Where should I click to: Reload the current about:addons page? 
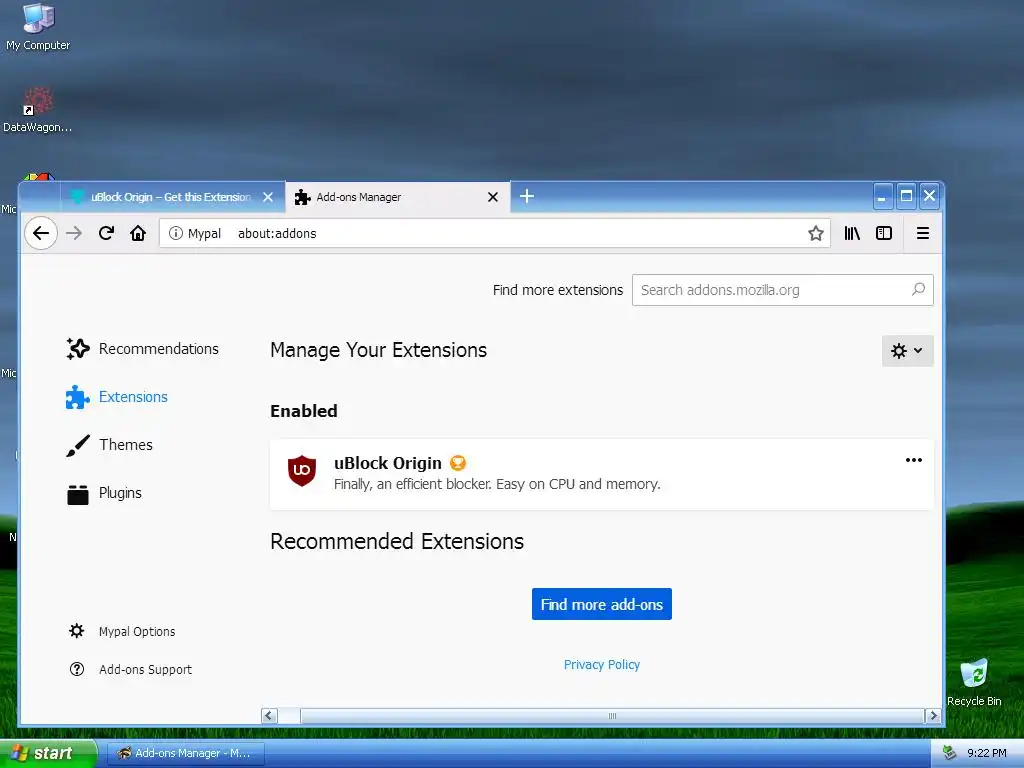pos(106,233)
